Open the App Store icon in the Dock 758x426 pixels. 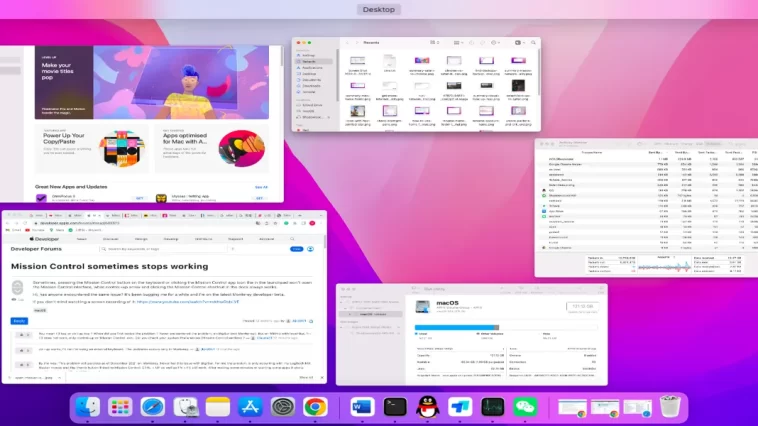(250, 407)
